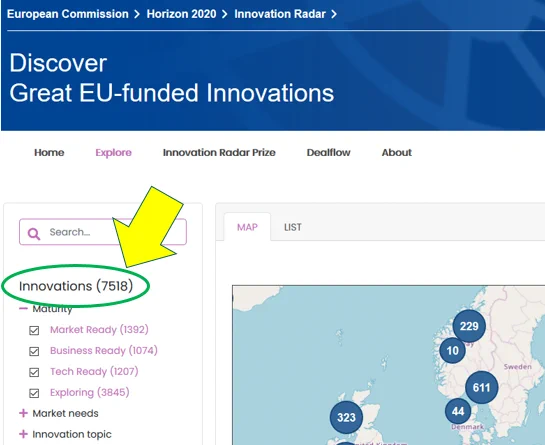Open the Dealflow menu item

pos(328,152)
